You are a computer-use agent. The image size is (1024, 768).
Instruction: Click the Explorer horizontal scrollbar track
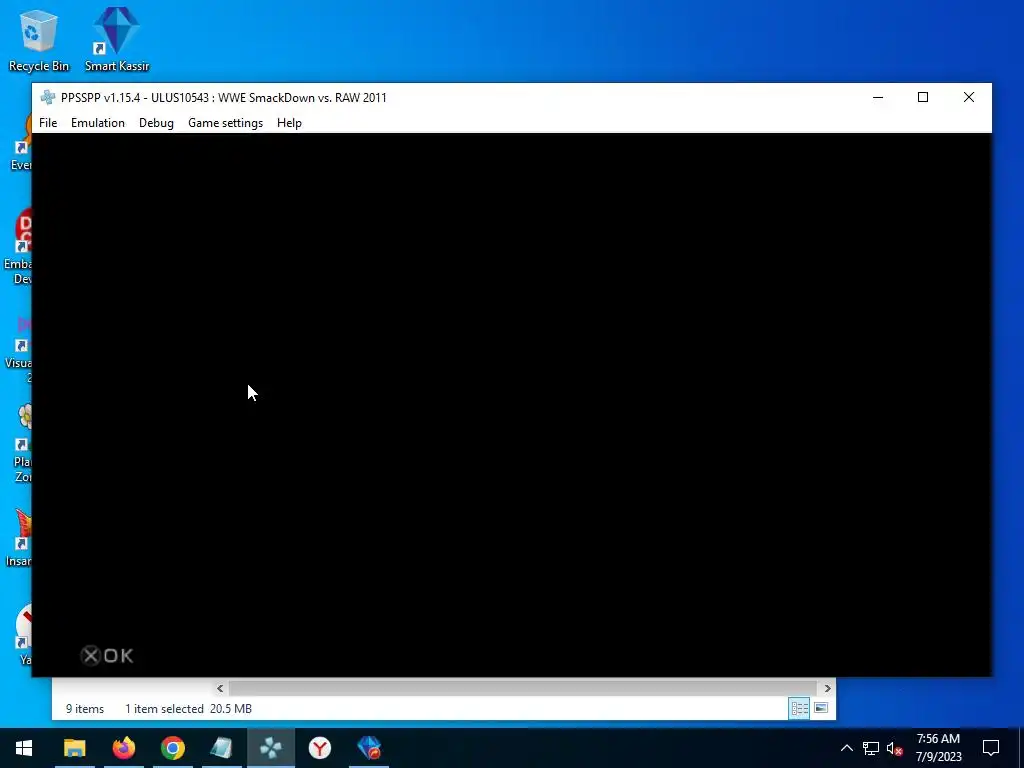pos(522,688)
